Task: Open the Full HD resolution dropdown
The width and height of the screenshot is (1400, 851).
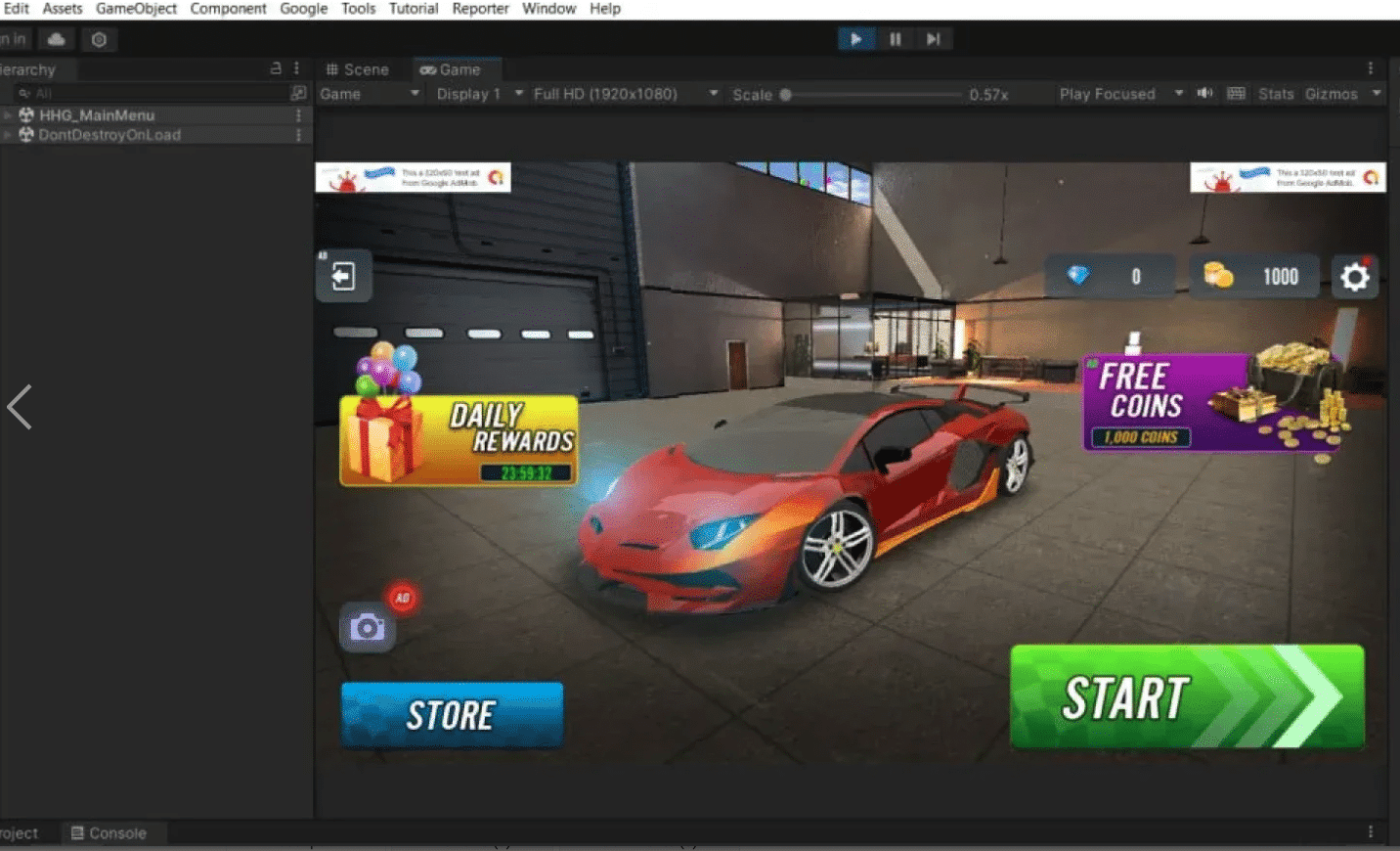Action: tap(625, 94)
